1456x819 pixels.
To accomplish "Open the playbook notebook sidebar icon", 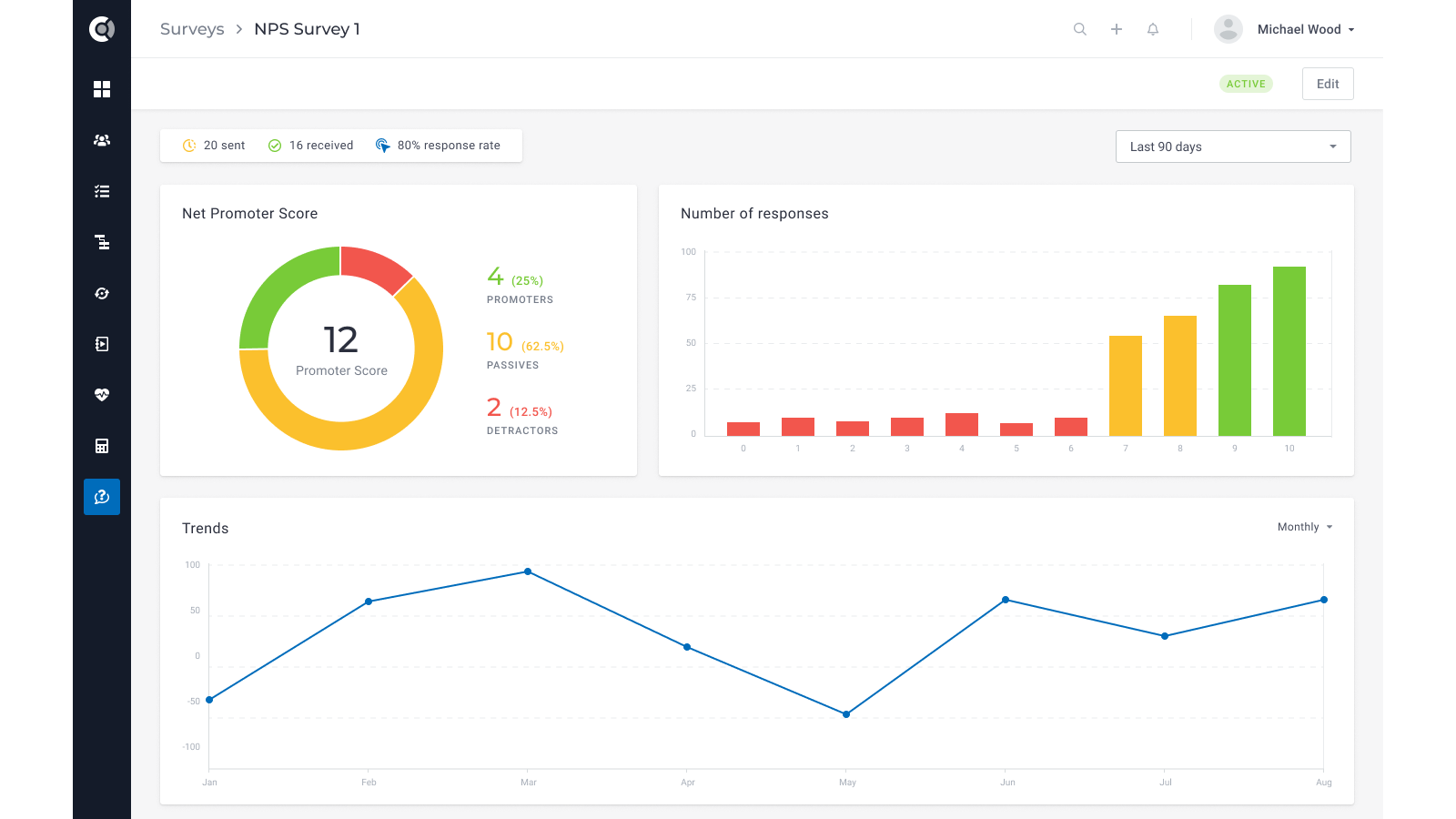I will point(102,344).
